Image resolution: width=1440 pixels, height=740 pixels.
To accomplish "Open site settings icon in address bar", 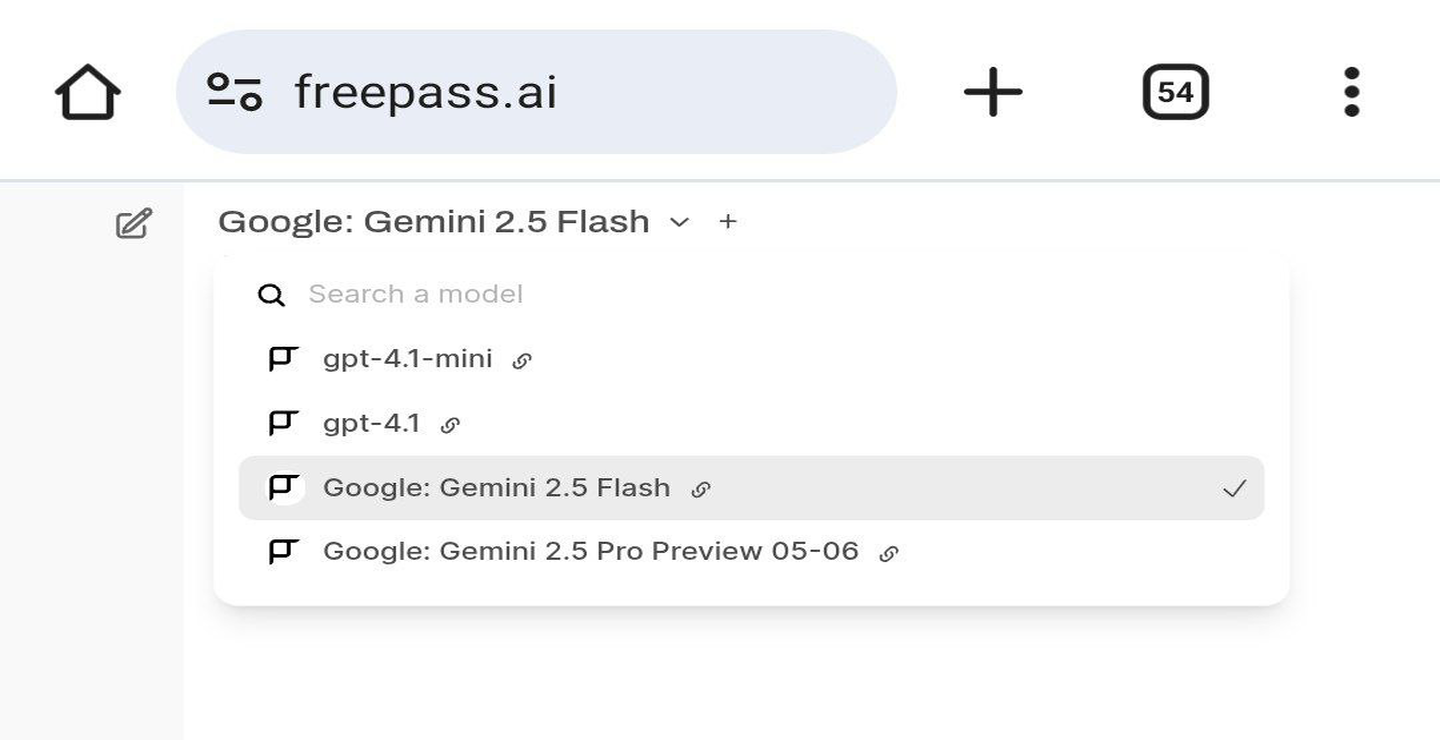I will pyautogui.click(x=234, y=92).
